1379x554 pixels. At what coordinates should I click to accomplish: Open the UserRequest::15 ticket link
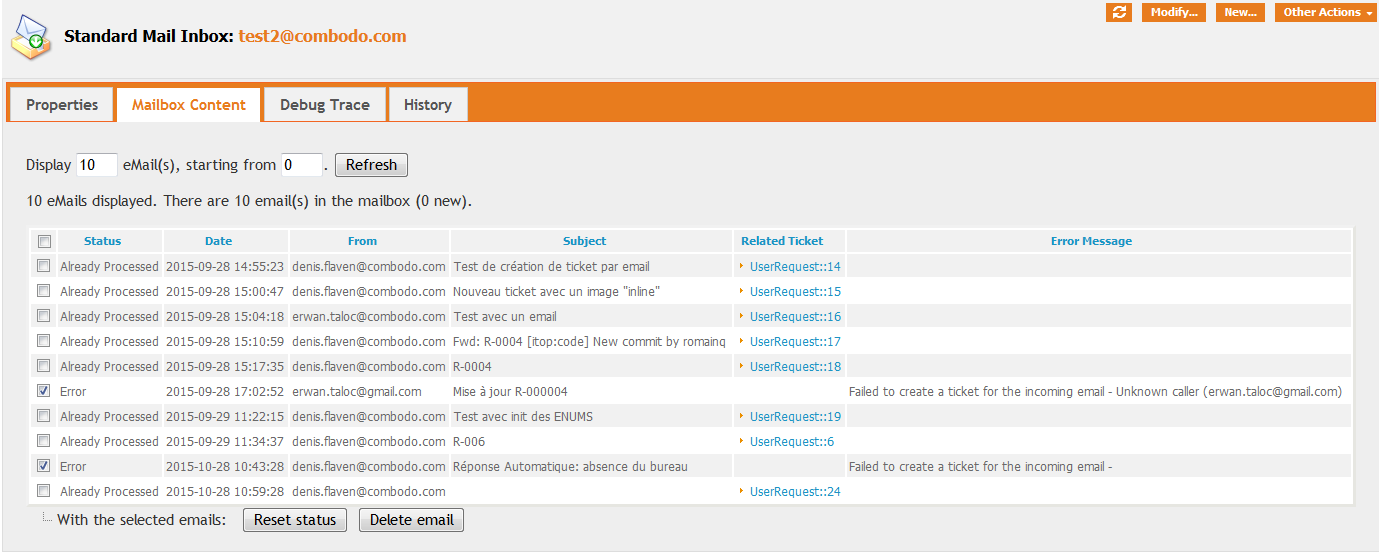pyautogui.click(x=795, y=292)
